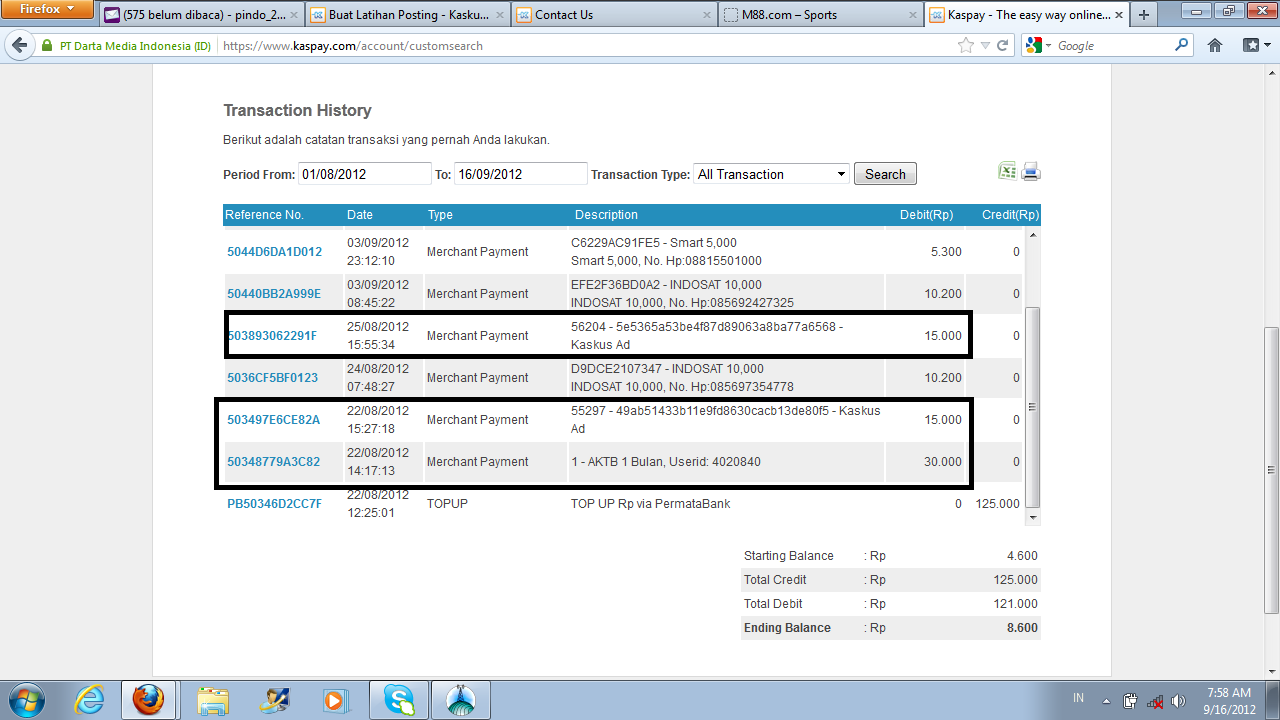Click the browser URL address bar
Screen dimensions: 1280x720
point(585,46)
